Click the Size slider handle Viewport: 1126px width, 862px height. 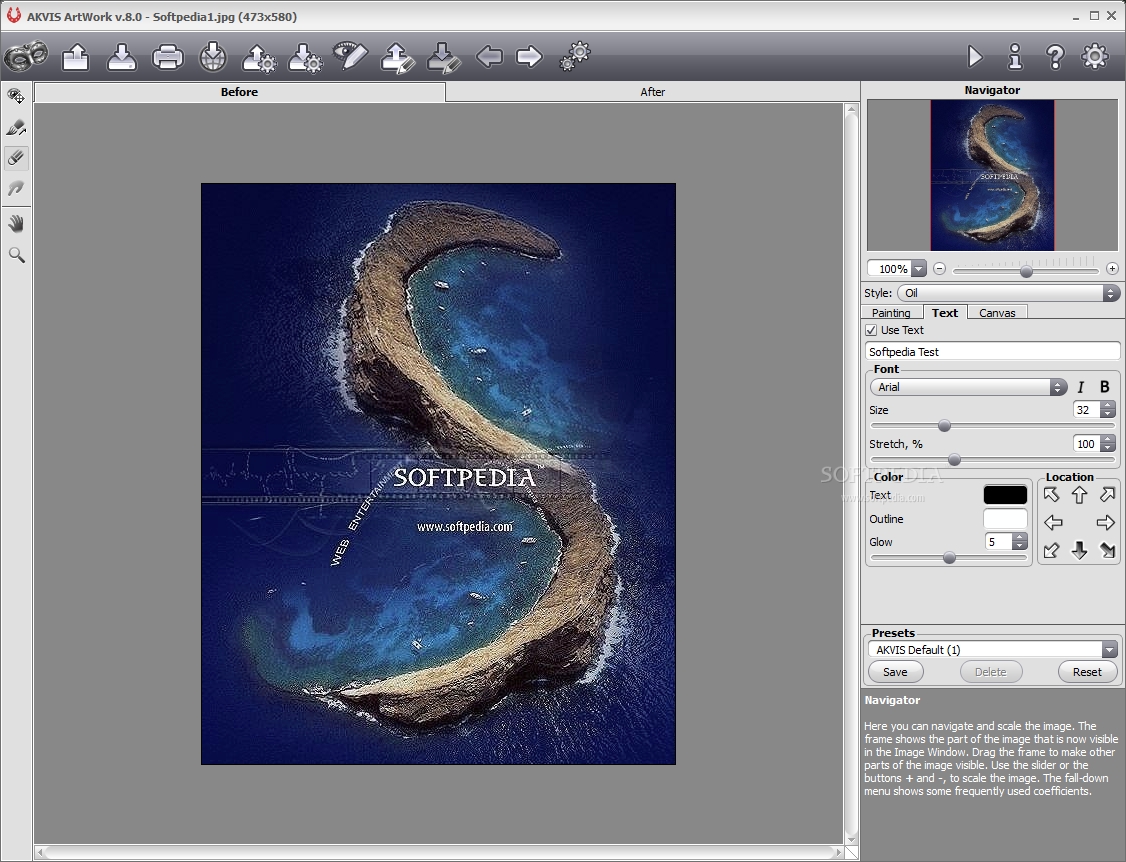(x=944, y=426)
